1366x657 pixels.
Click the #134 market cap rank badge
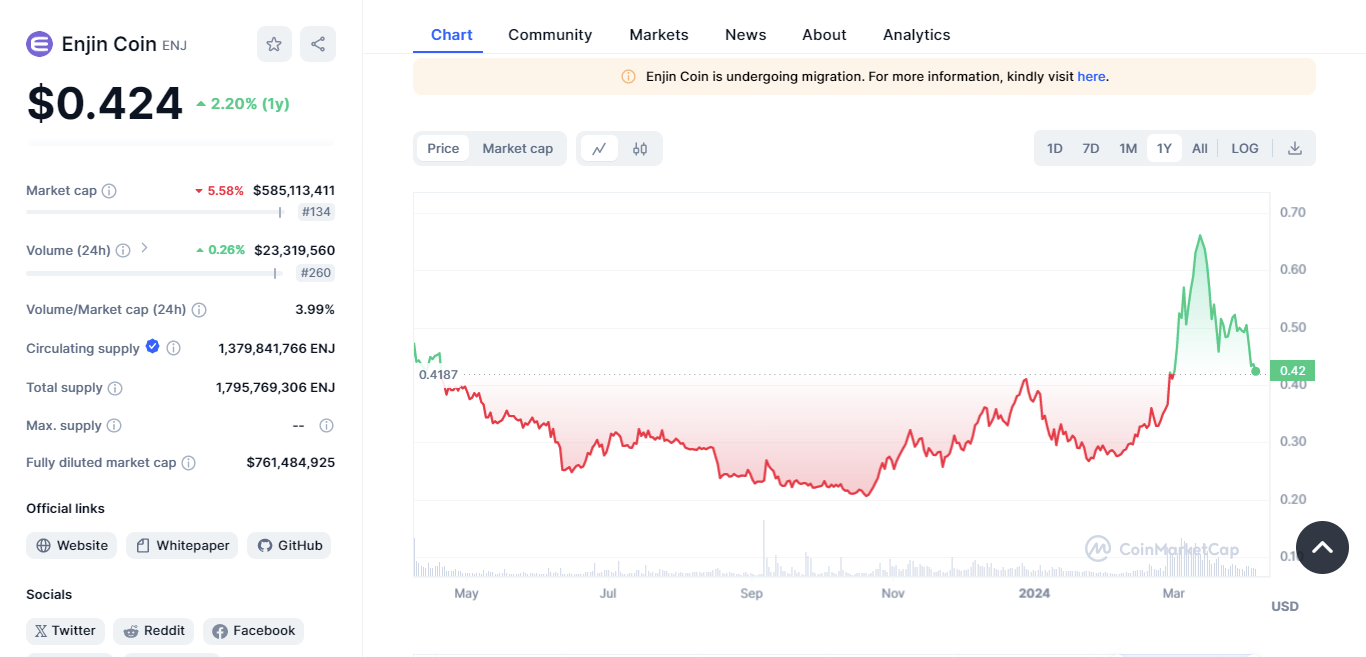(x=316, y=212)
